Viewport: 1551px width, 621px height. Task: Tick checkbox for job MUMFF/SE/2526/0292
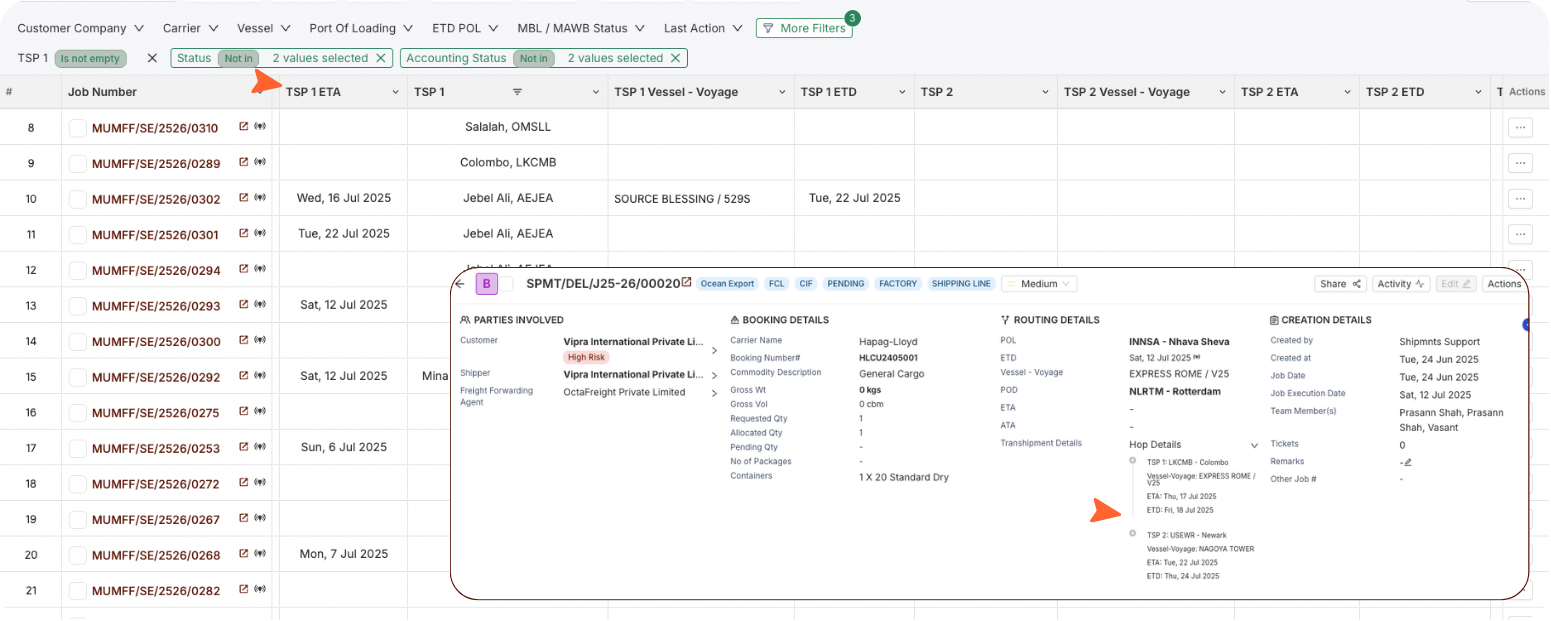[x=77, y=377]
